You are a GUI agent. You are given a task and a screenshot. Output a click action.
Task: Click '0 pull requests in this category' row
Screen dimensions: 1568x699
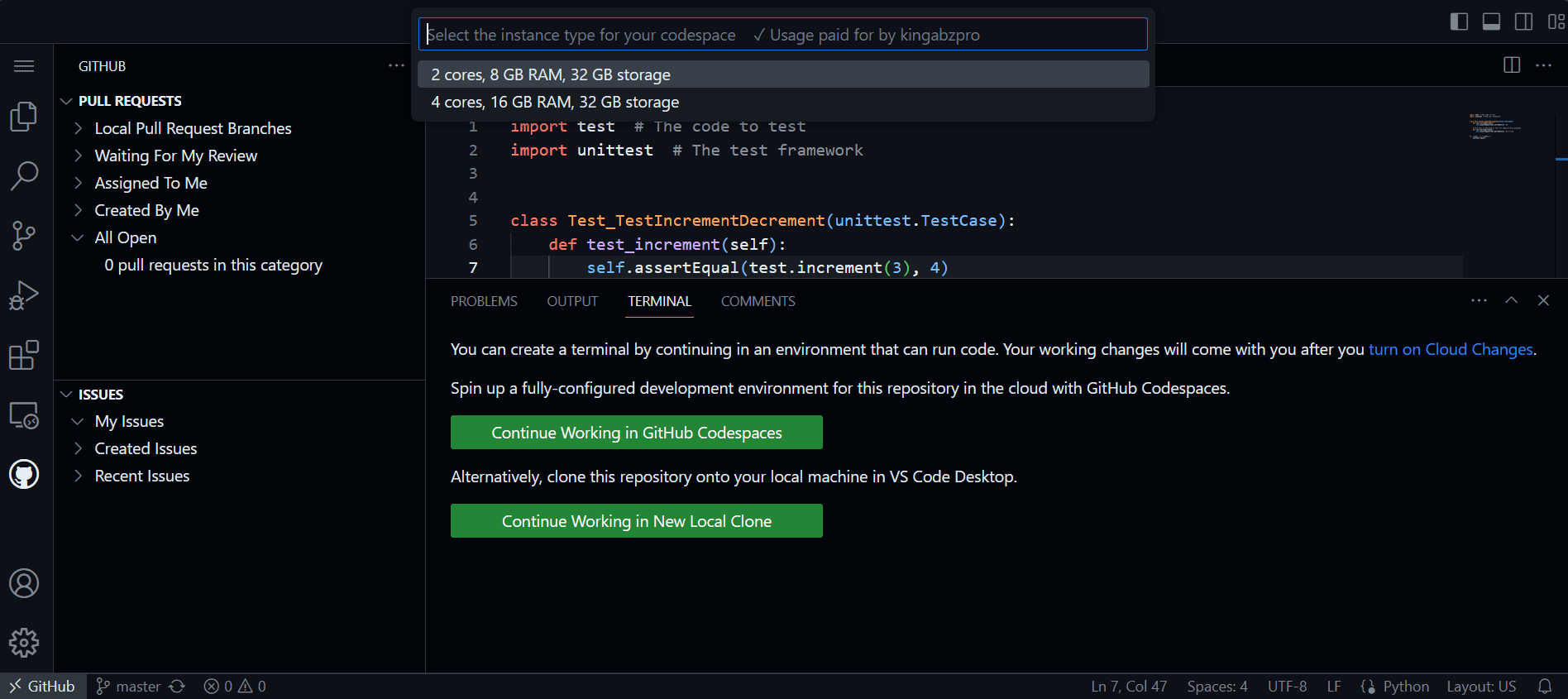point(240,265)
